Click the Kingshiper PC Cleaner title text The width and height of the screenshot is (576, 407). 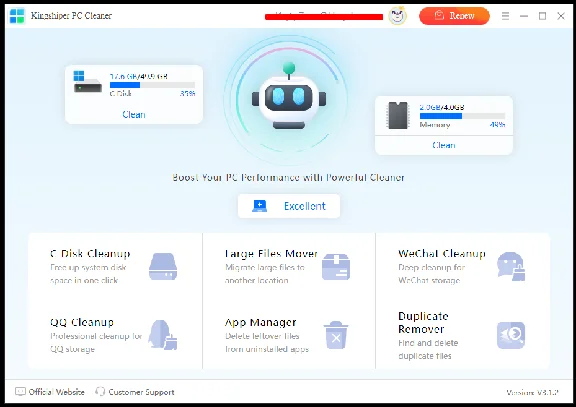[71, 16]
